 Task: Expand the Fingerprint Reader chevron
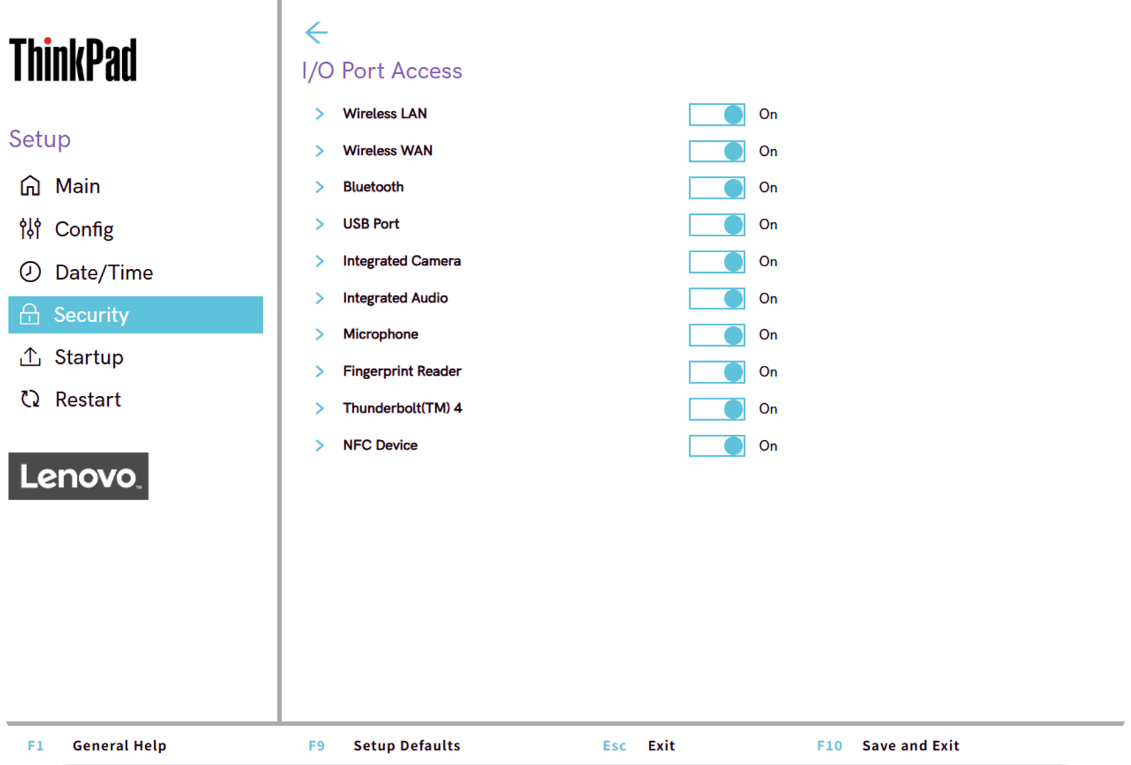pyautogui.click(x=320, y=371)
